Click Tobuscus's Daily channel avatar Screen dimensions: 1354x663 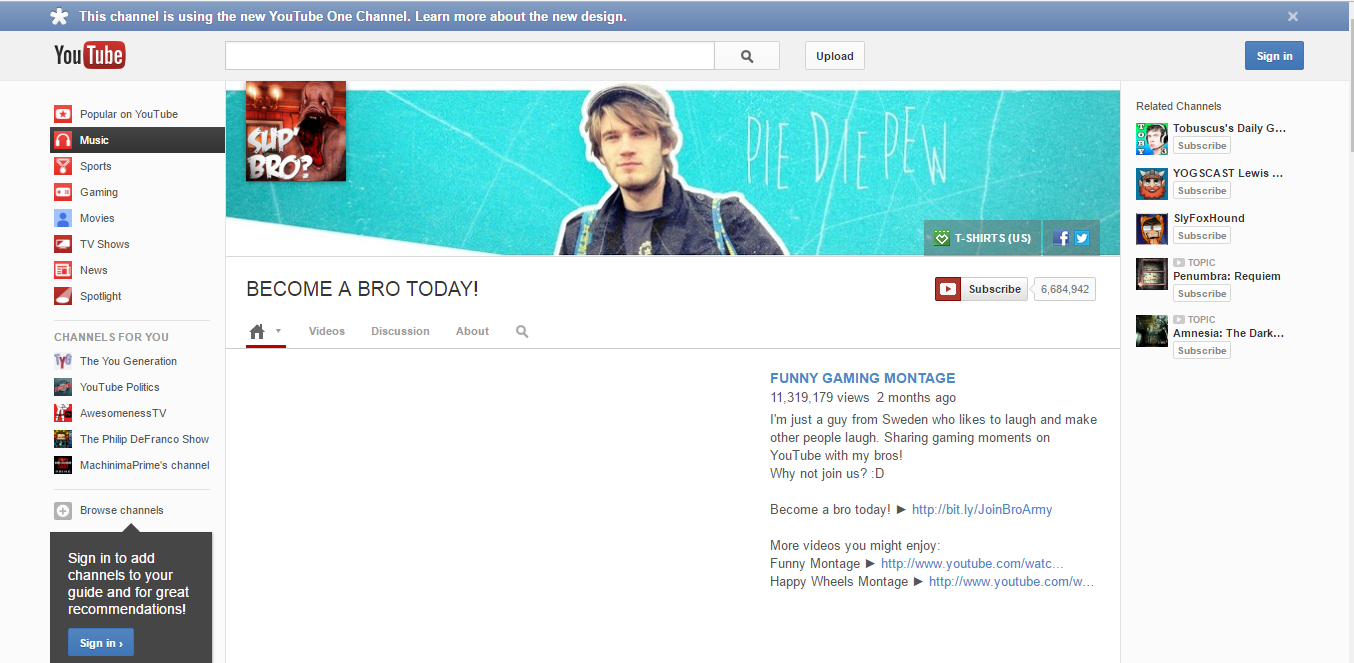pos(1152,139)
